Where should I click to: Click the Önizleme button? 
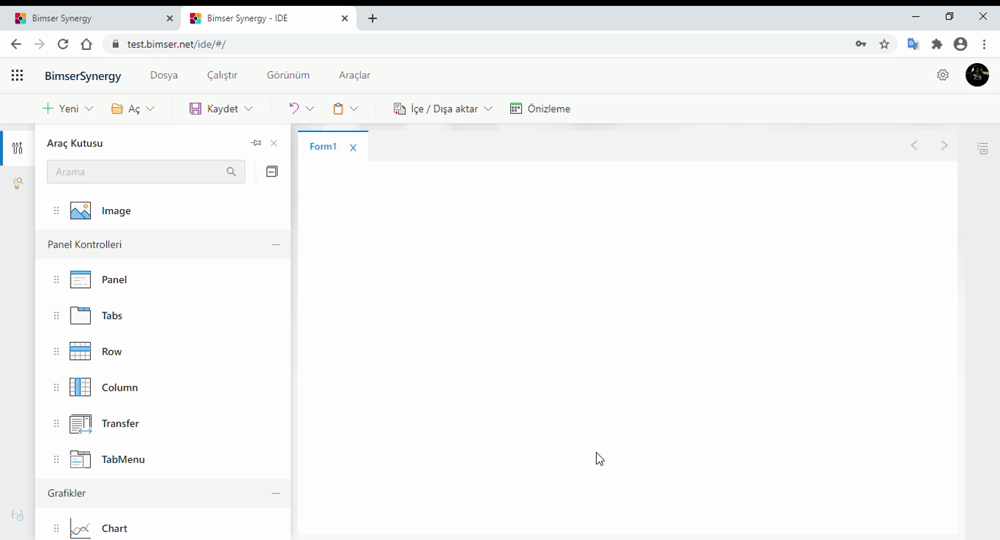tap(540, 109)
